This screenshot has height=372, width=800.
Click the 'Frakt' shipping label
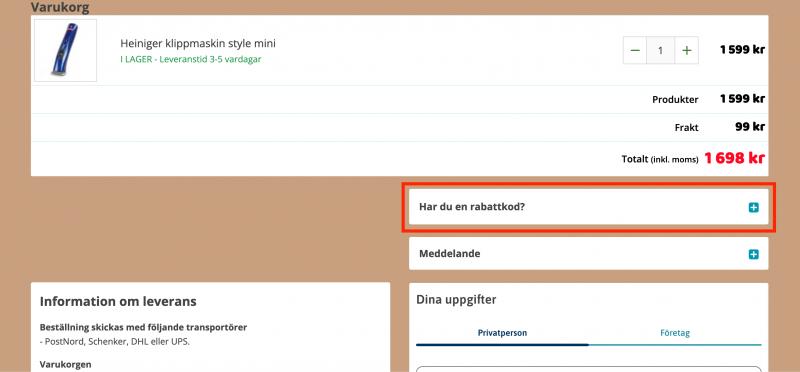[686, 128]
